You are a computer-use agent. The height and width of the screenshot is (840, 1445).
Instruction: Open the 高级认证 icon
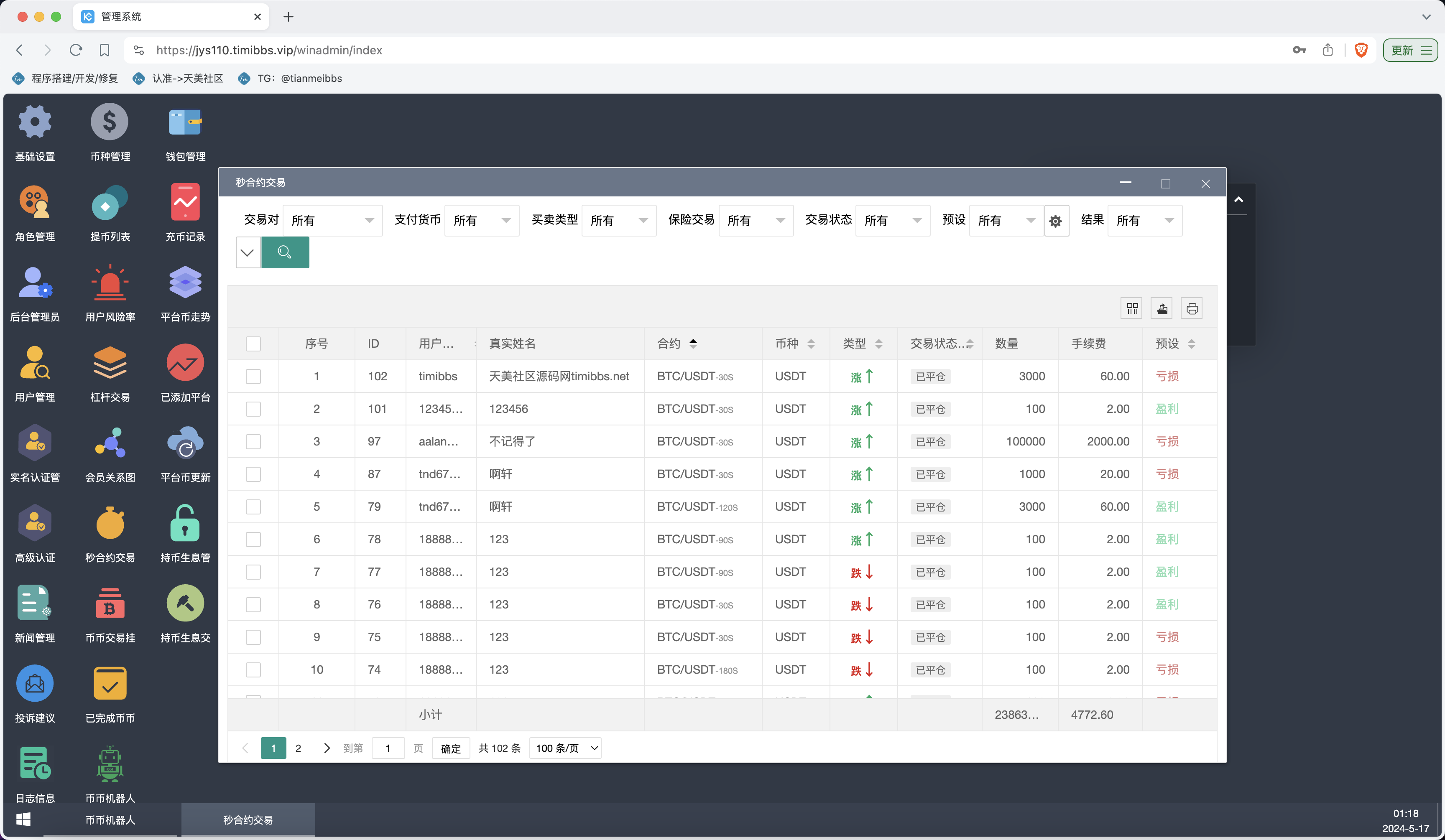[35, 522]
